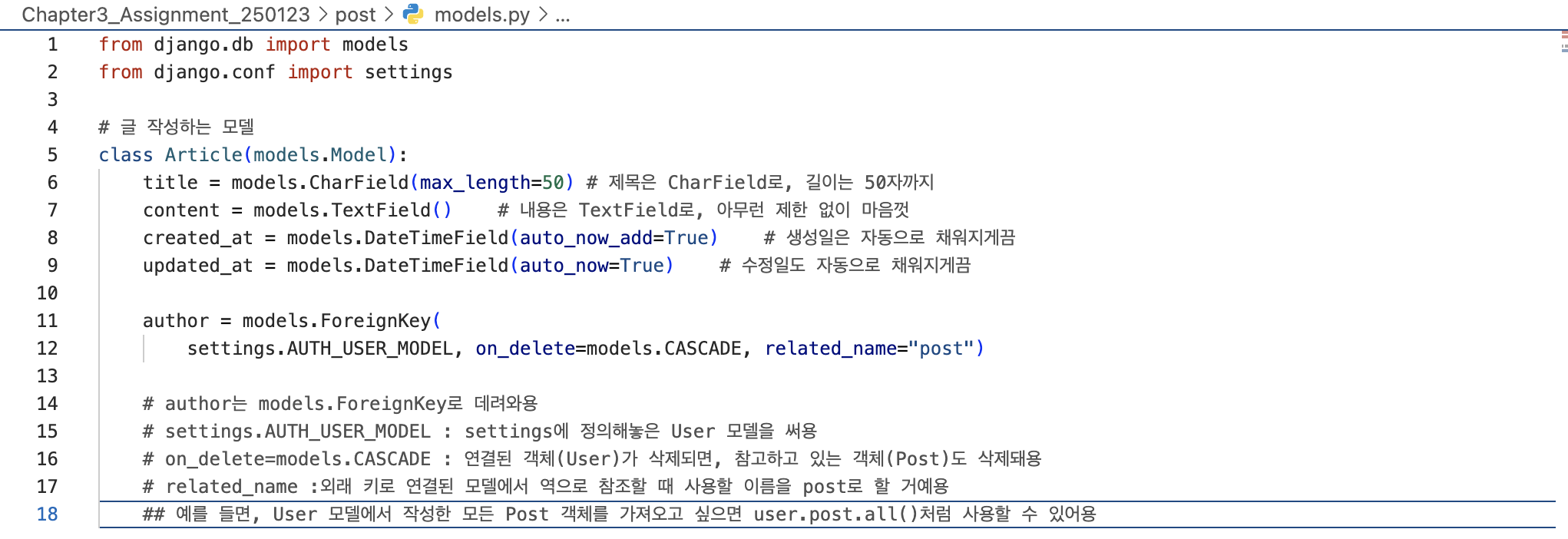1568x539 pixels.
Task: Expand chevron after Chapter3_Assignment_250123 breadcrumb
Action: (323, 15)
